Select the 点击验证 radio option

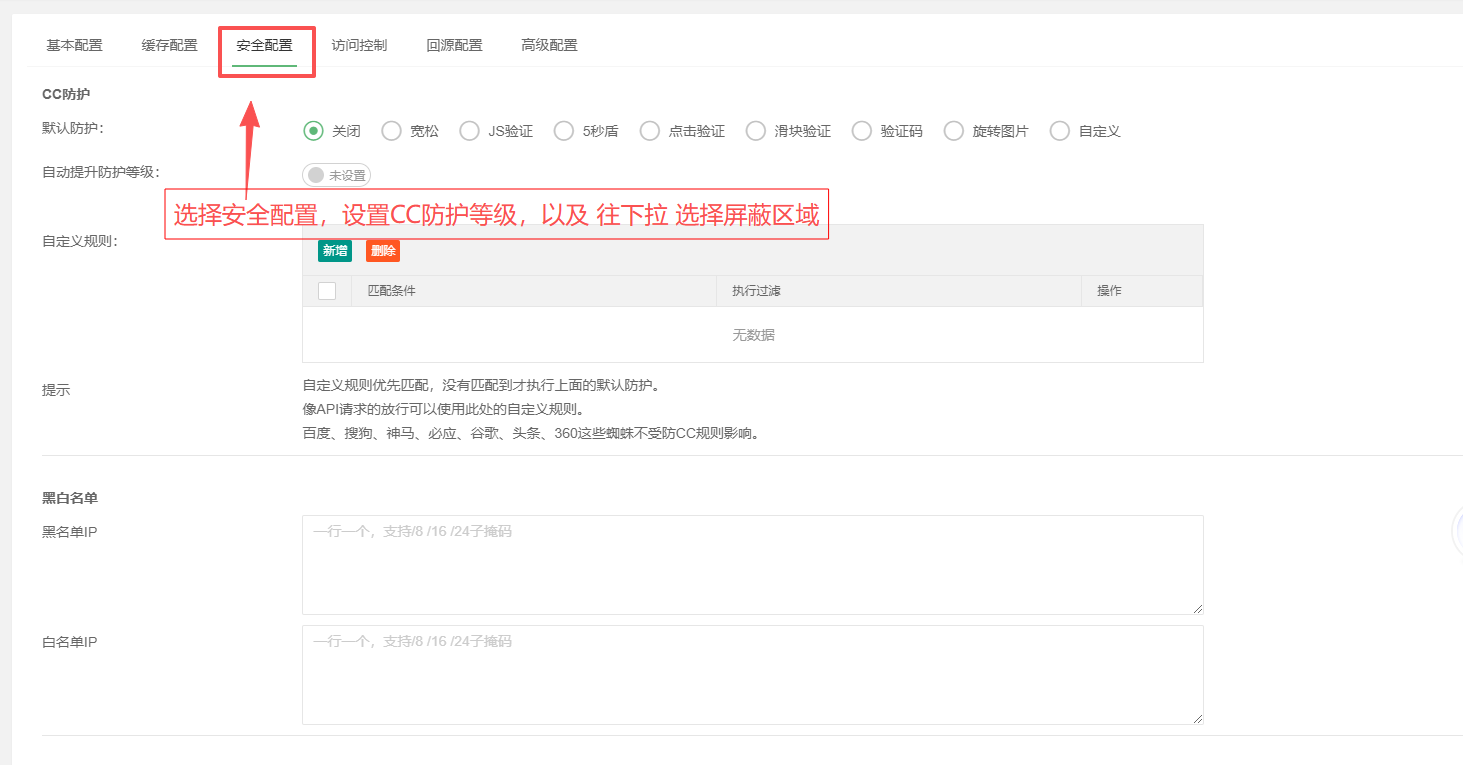click(x=650, y=131)
